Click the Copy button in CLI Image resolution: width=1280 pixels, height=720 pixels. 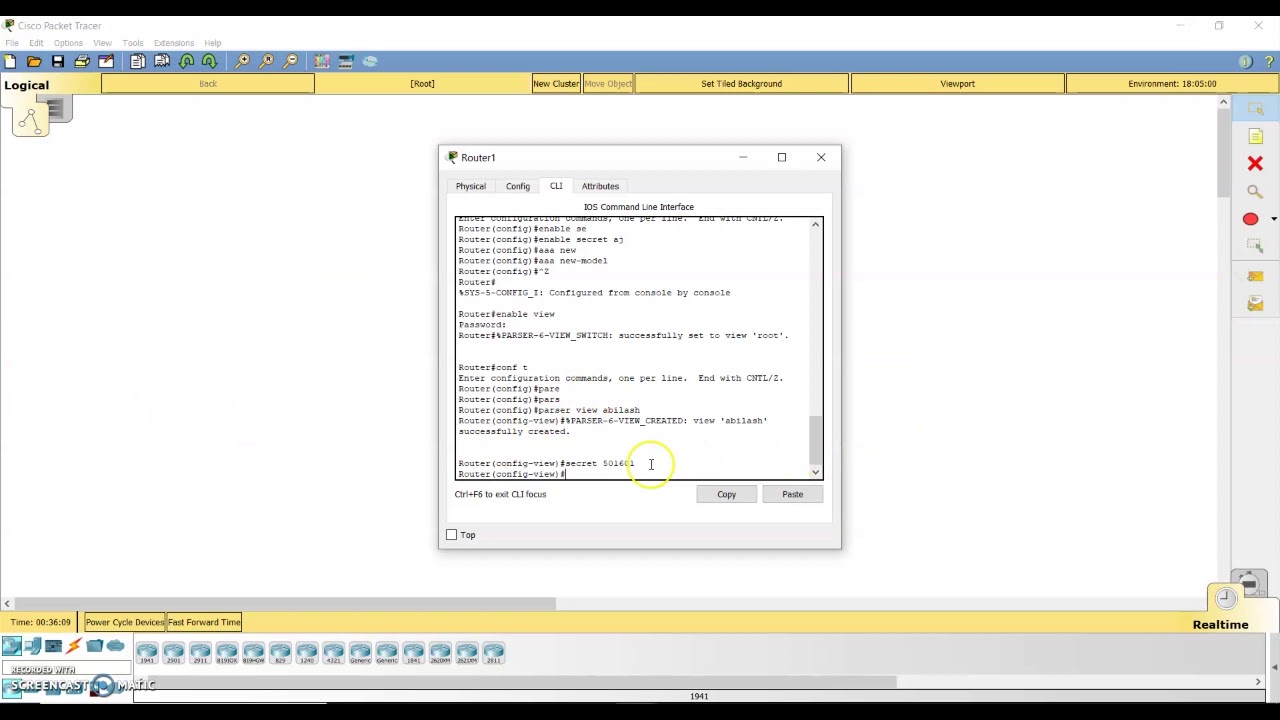(726, 494)
